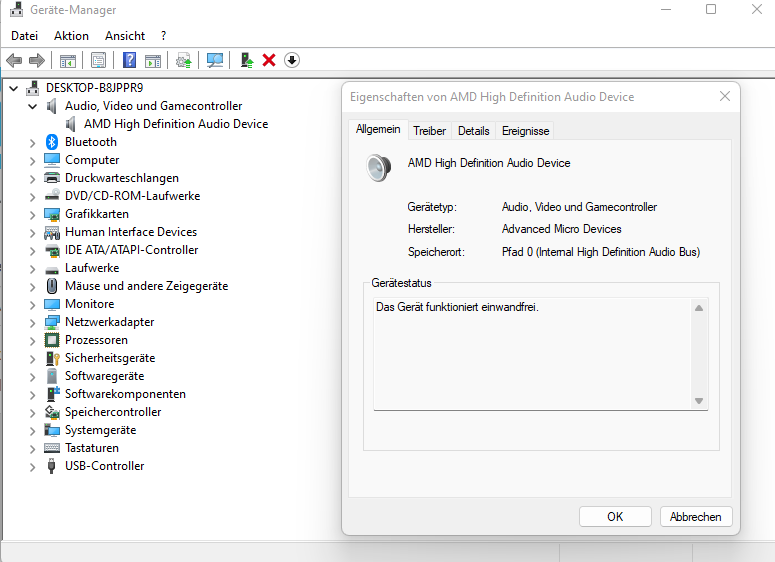Click the red X uninstall device icon
Image resolution: width=775 pixels, height=562 pixels.
269,60
